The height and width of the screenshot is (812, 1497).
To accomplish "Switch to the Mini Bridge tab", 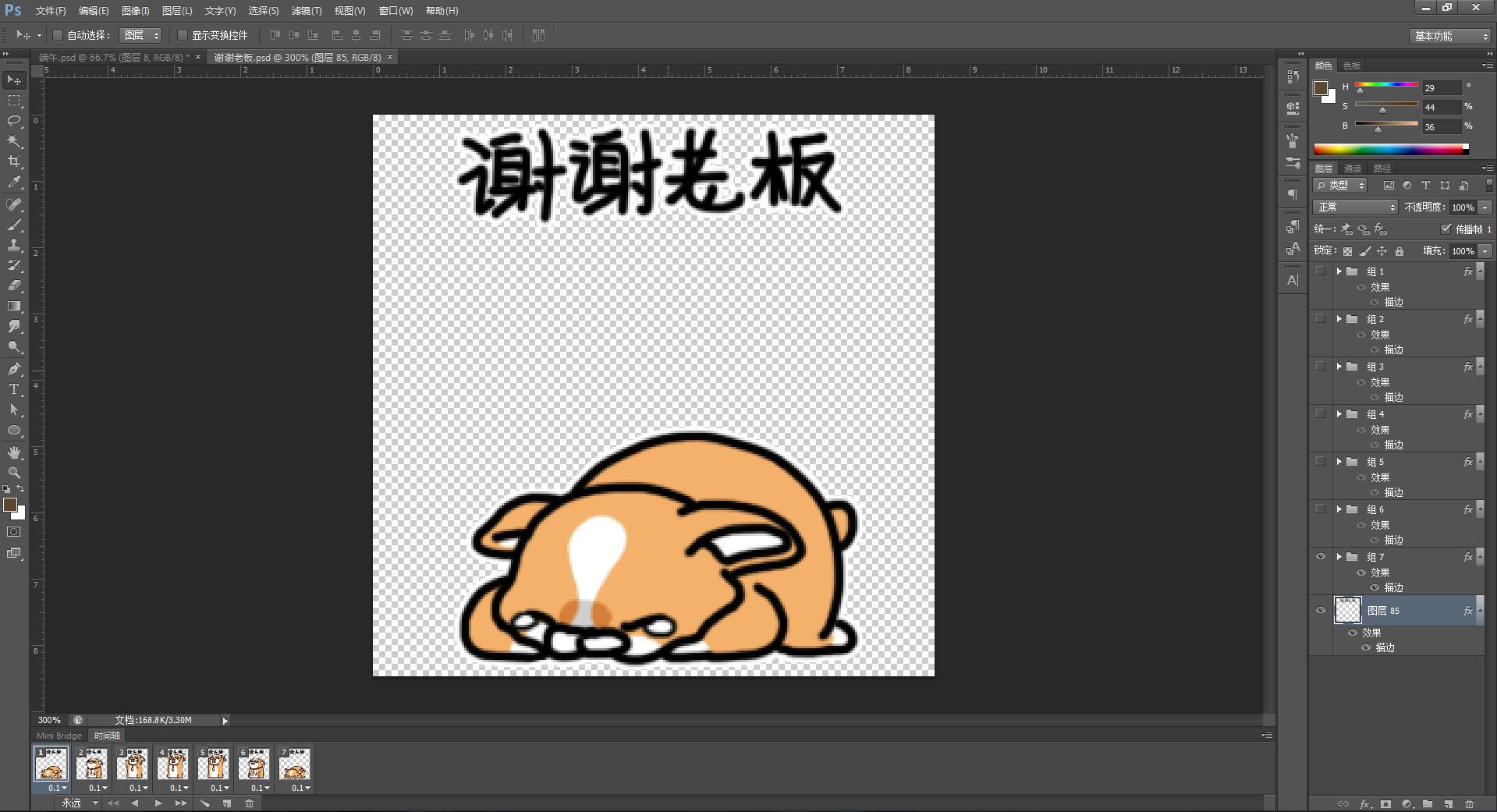I will (59, 736).
